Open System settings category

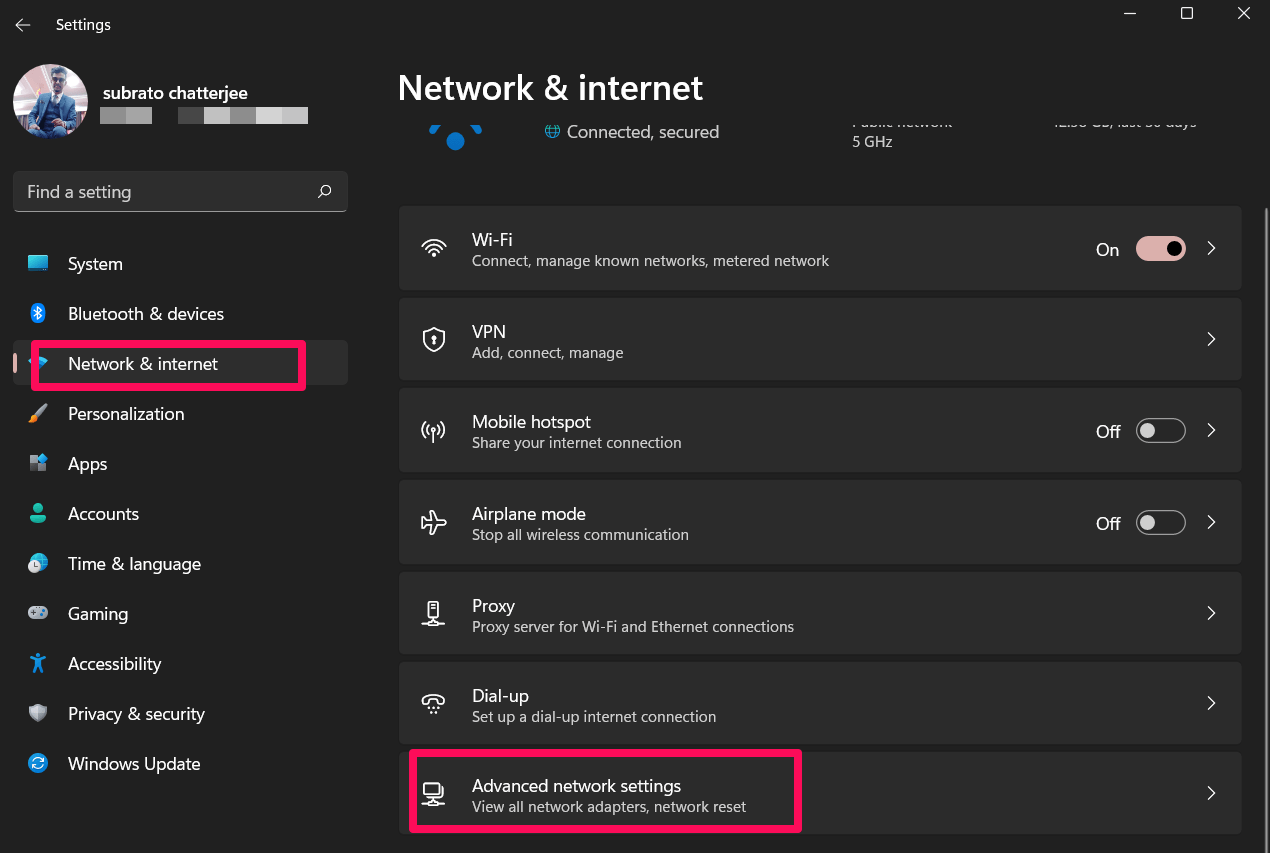tap(180, 264)
